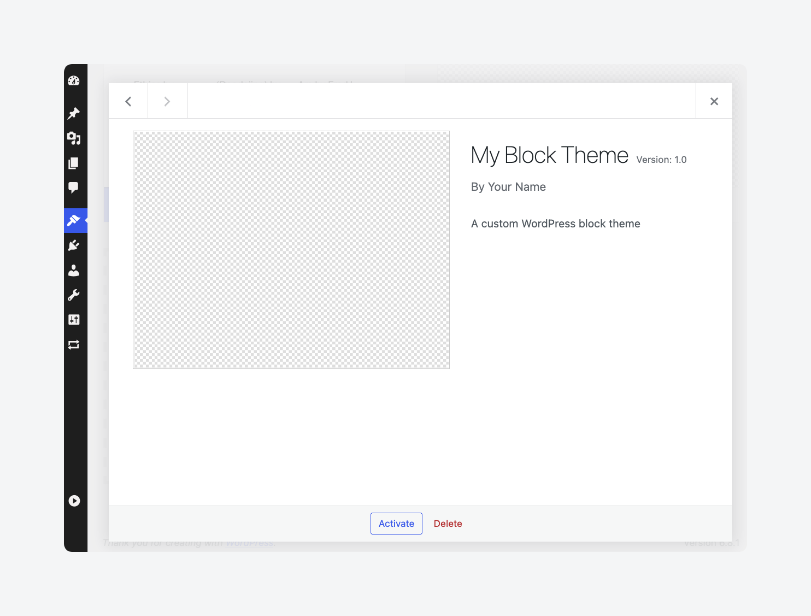Screen dimensions: 811x616
Task: Delete My Block Theme
Action: 448,523
